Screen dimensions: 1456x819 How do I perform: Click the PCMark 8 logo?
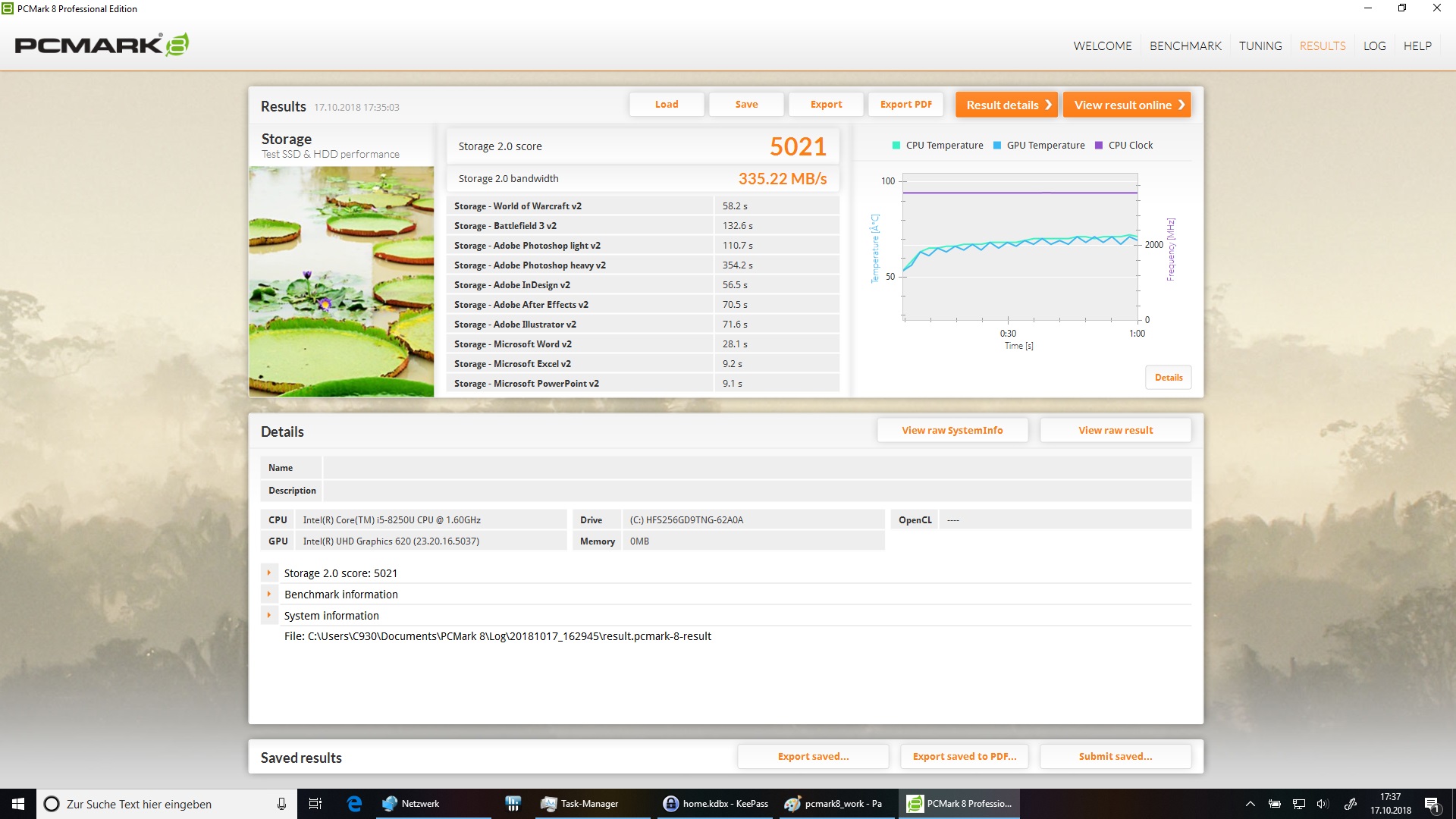(102, 45)
